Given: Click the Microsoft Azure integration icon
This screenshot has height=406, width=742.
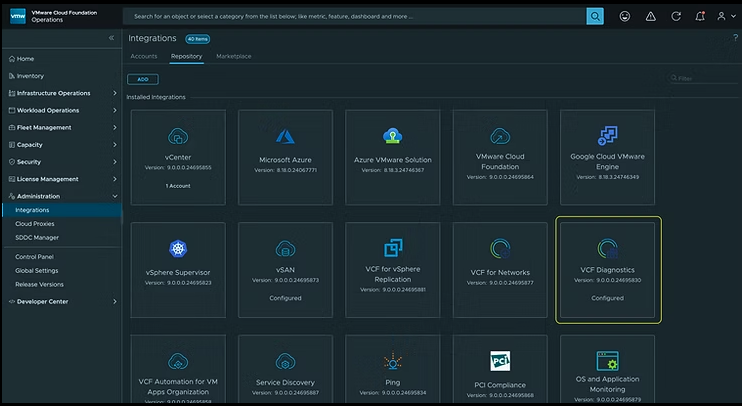Looking at the screenshot, I should 287,136.
